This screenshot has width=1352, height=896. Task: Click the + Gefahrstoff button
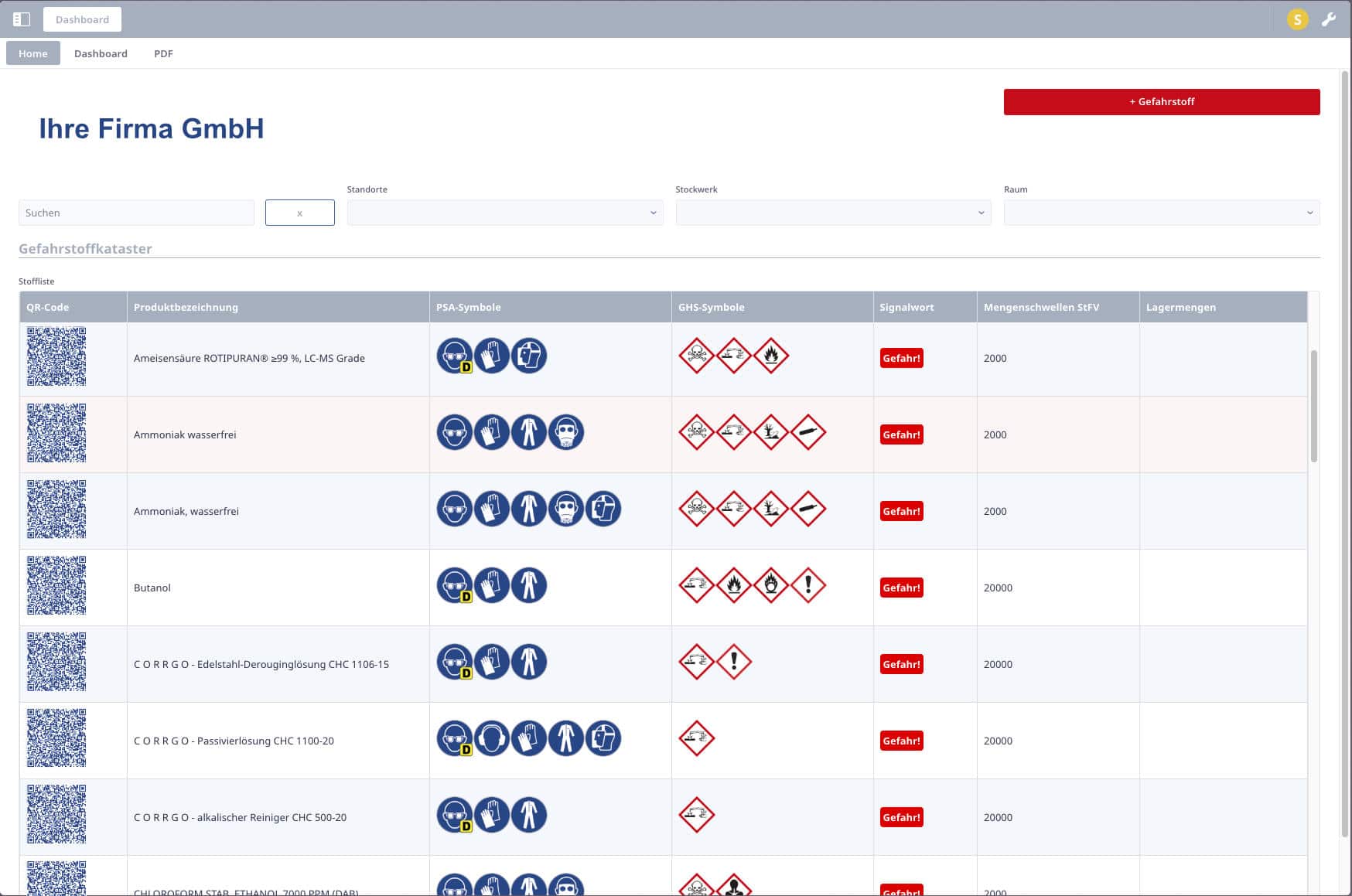click(x=1161, y=102)
